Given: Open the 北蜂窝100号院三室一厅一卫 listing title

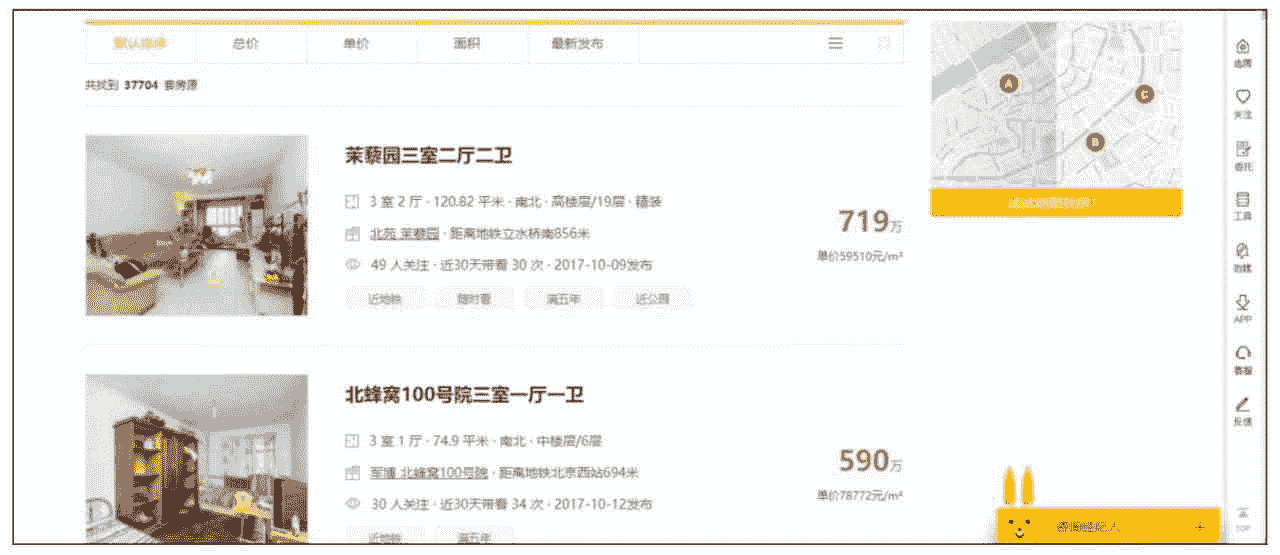Looking at the screenshot, I should tap(464, 395).
